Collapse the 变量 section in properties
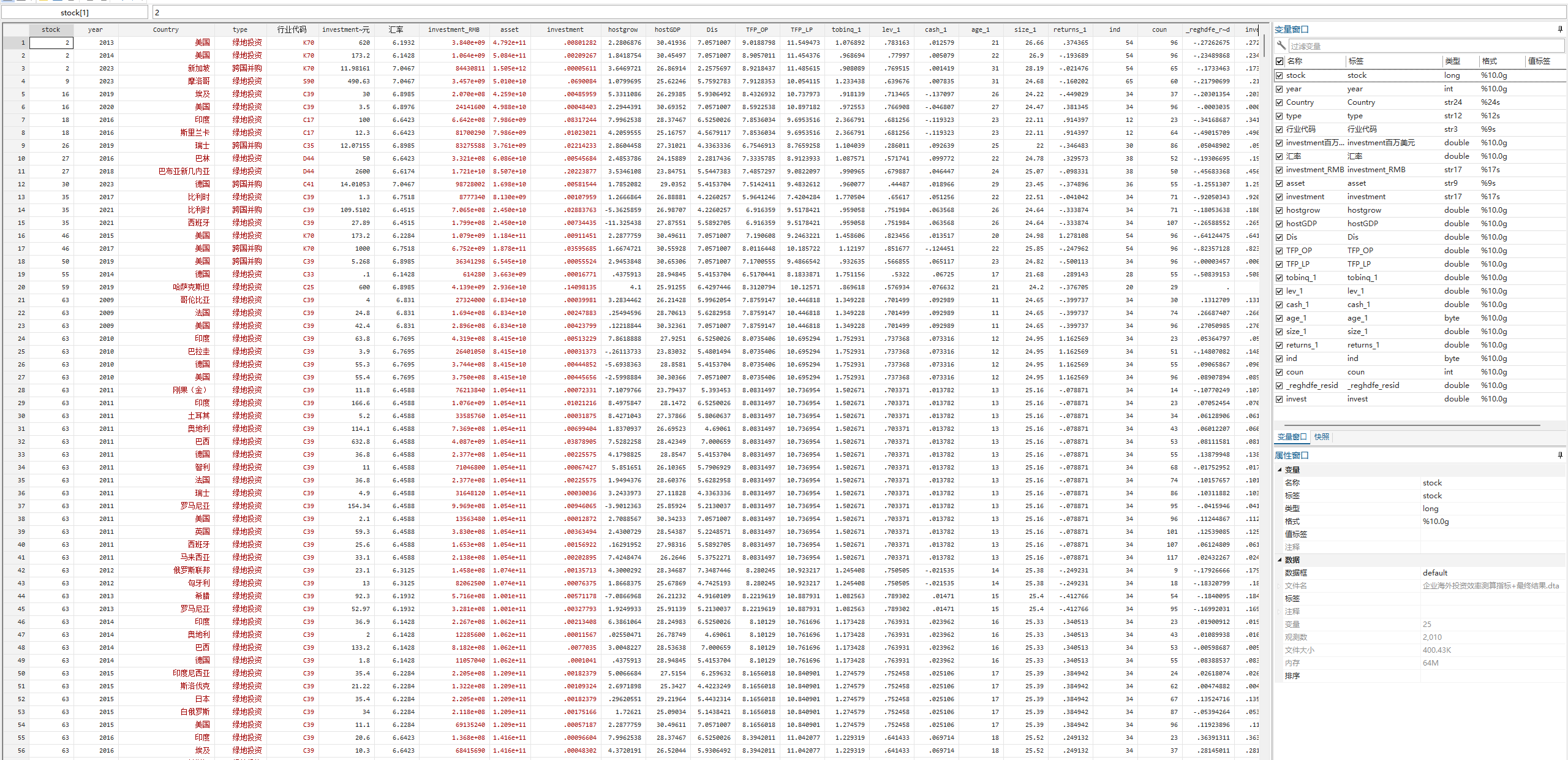The height and width of the screenshot is (760, 1568). 1280,469
